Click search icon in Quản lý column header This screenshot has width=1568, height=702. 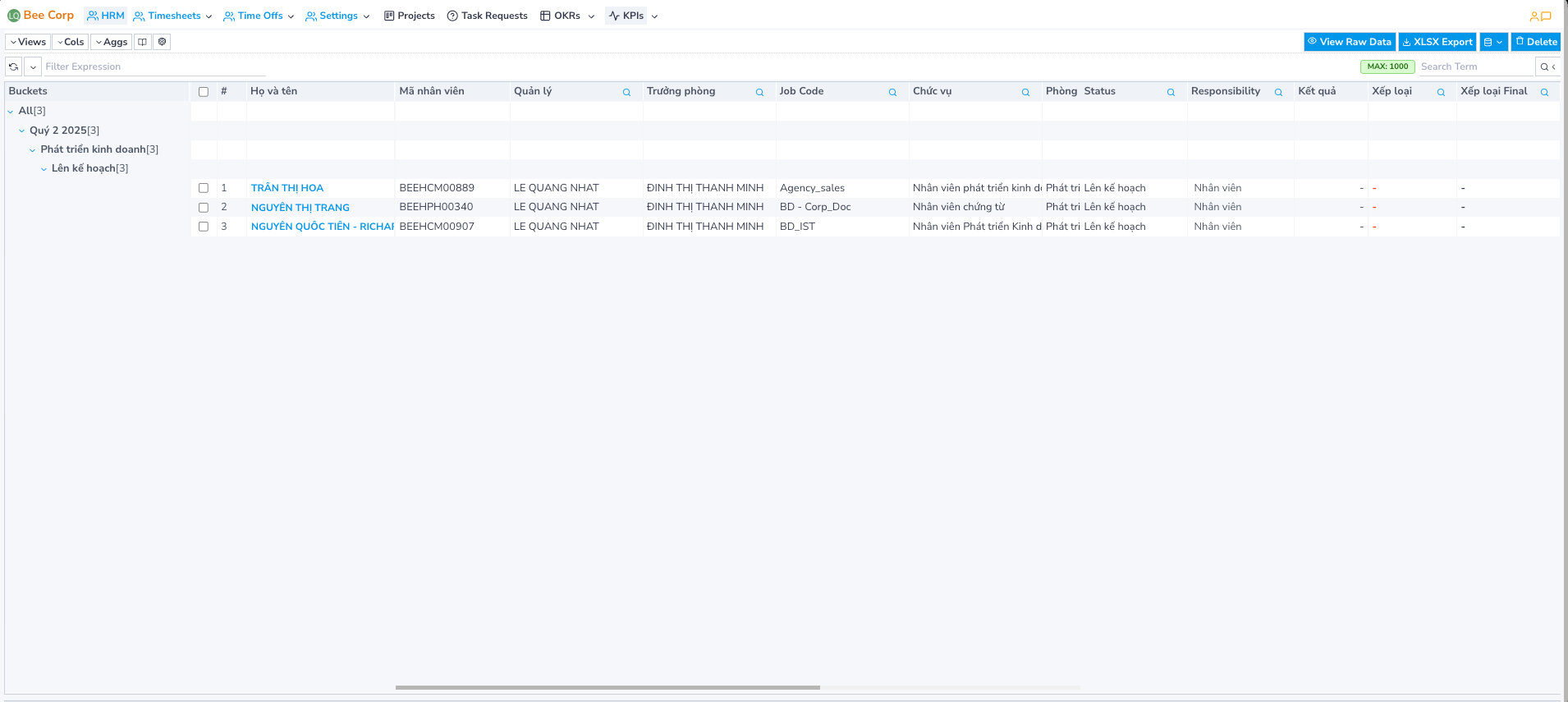click(x=626, y=92)
